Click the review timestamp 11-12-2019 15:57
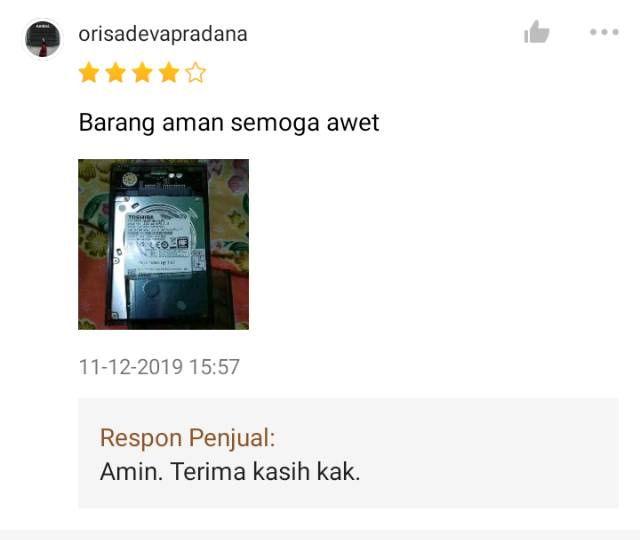Screen dimensions: 640x540 [159, 367]
